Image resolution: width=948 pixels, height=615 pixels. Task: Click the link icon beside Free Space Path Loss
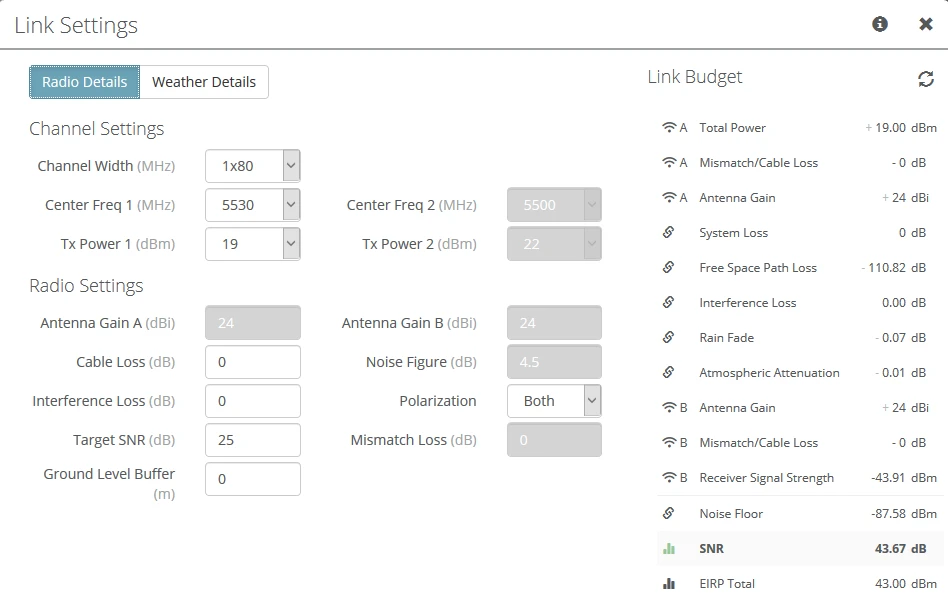669,268
